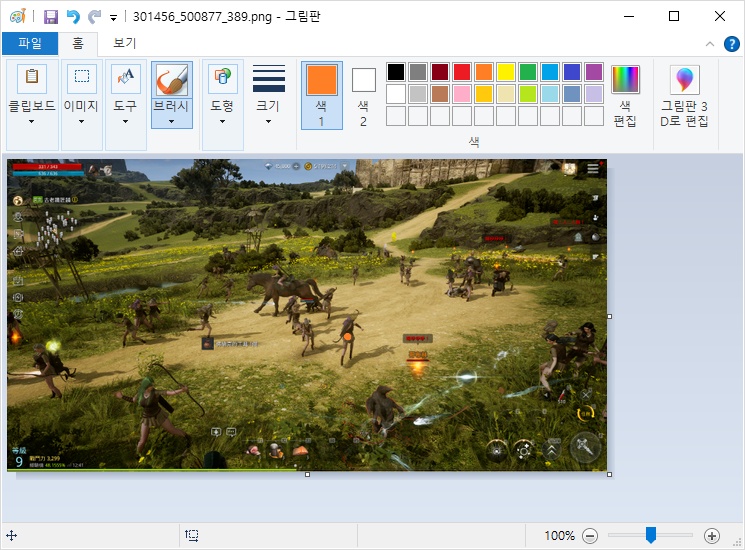Switch to the 홈 tab
This screenshot has height=550, width=745.
coord(78,43)
